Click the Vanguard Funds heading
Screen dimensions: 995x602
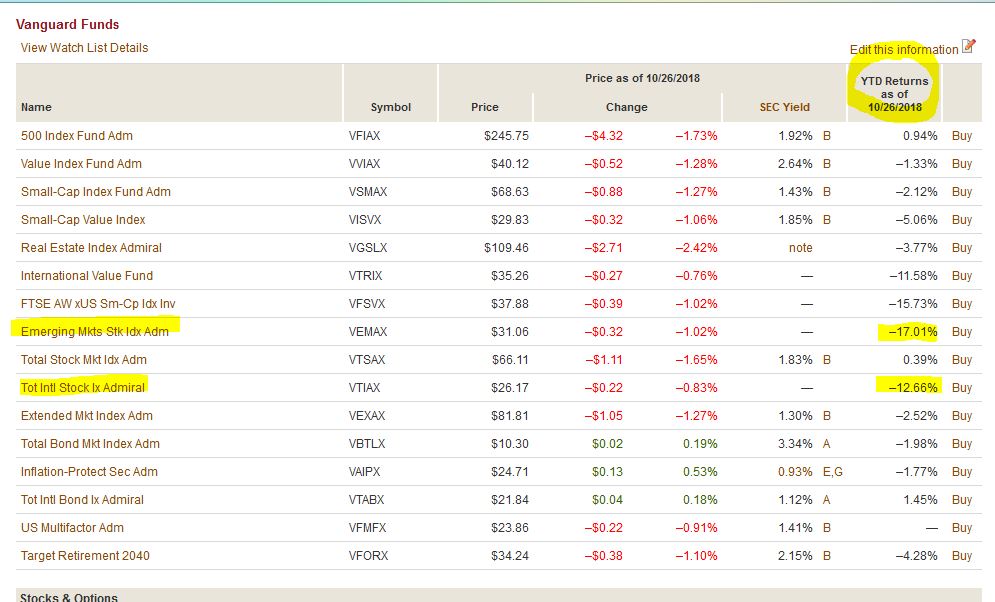click(x=67, y=24)
